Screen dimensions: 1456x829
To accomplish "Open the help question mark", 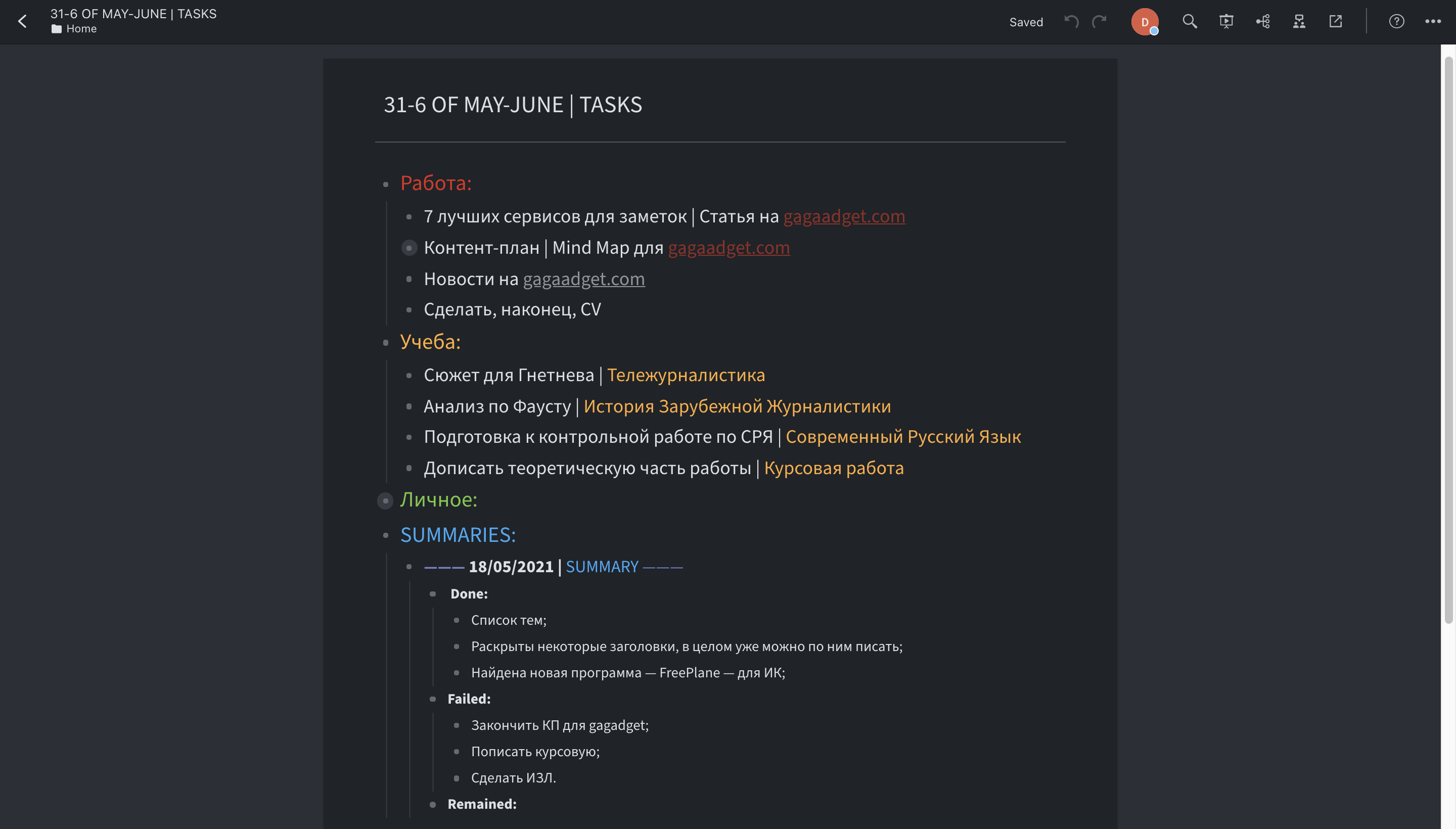I will tap(1396, 22).
